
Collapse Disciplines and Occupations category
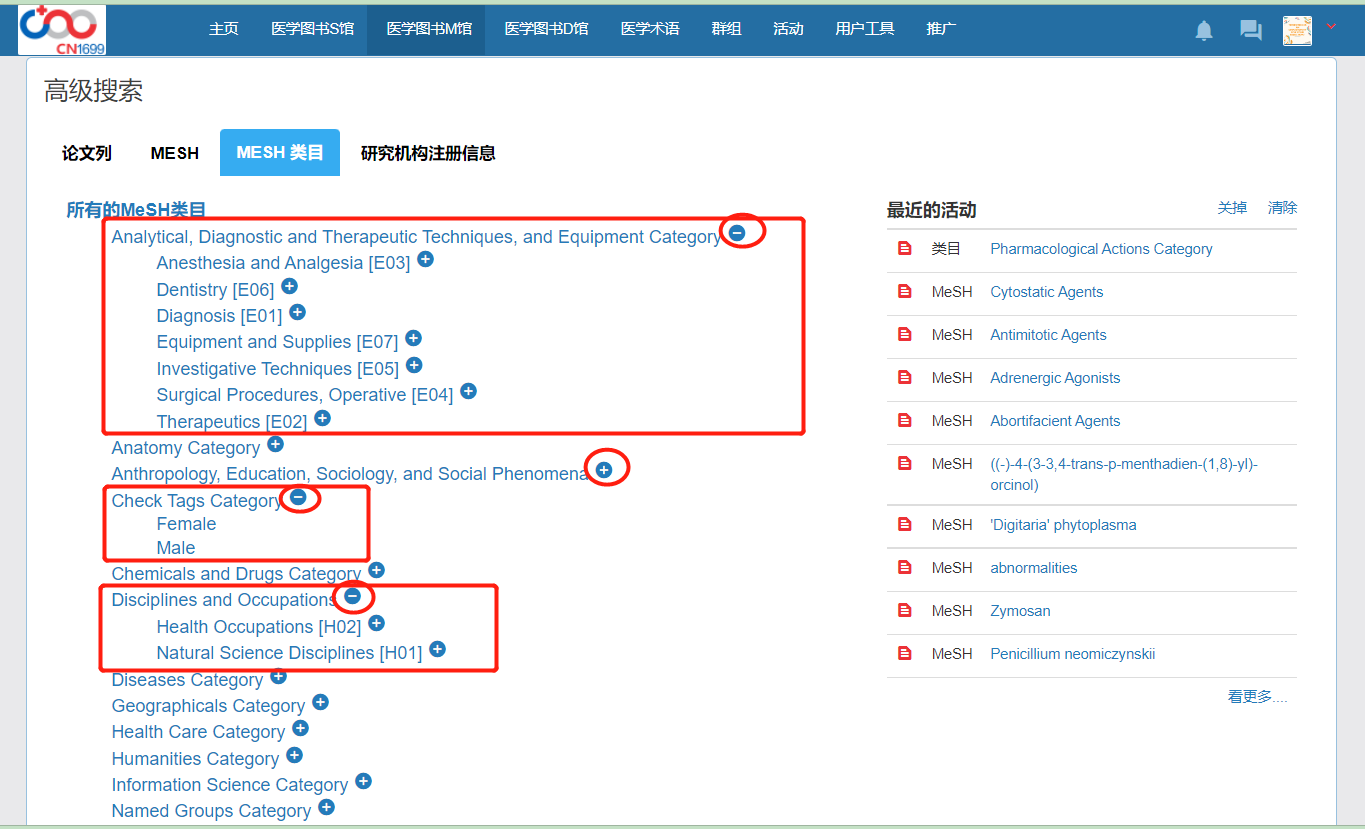[352, 596]
